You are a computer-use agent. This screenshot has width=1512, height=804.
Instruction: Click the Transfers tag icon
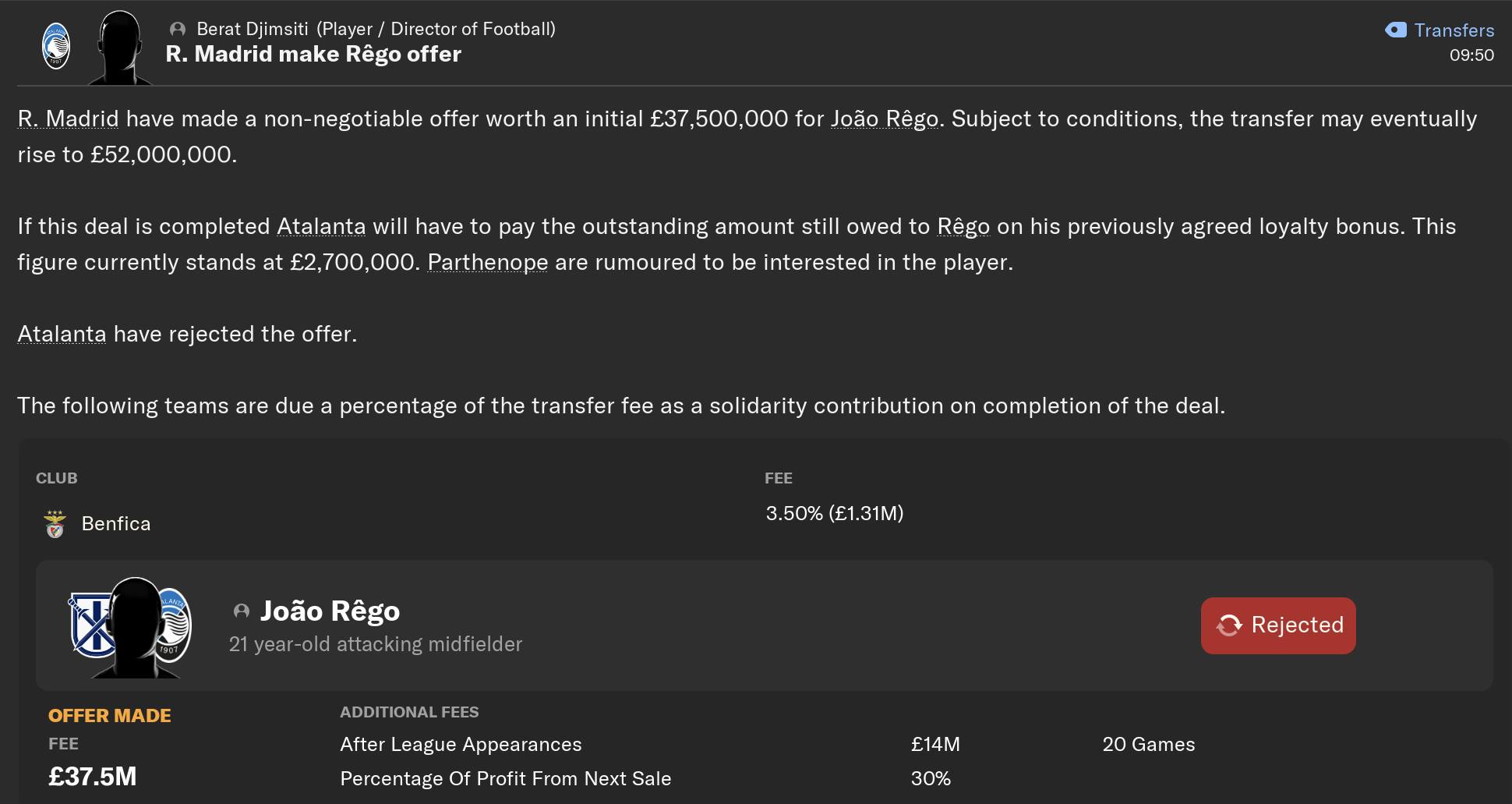pos(1396,30)
